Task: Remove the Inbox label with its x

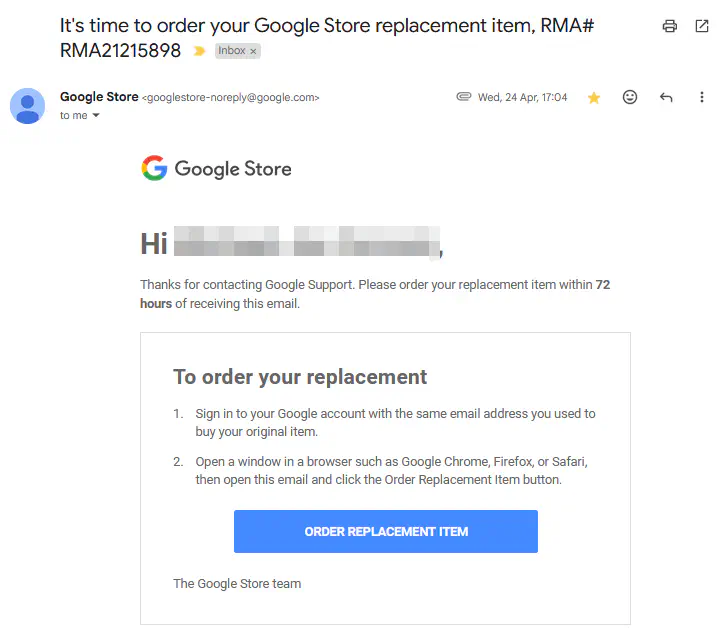Action: pos(254,51)
